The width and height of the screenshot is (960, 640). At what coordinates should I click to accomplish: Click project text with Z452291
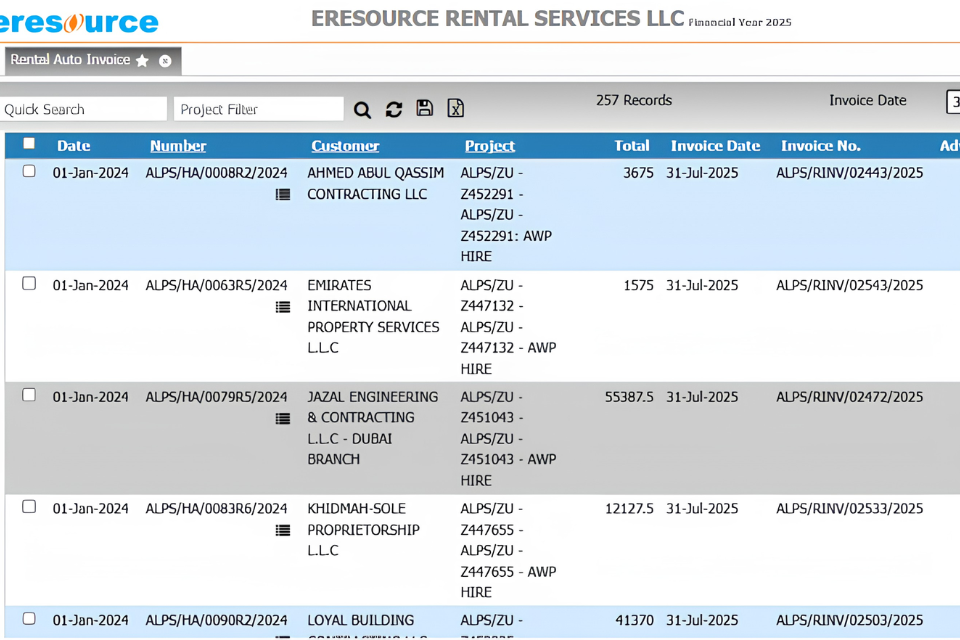click(x=506, y=215)
